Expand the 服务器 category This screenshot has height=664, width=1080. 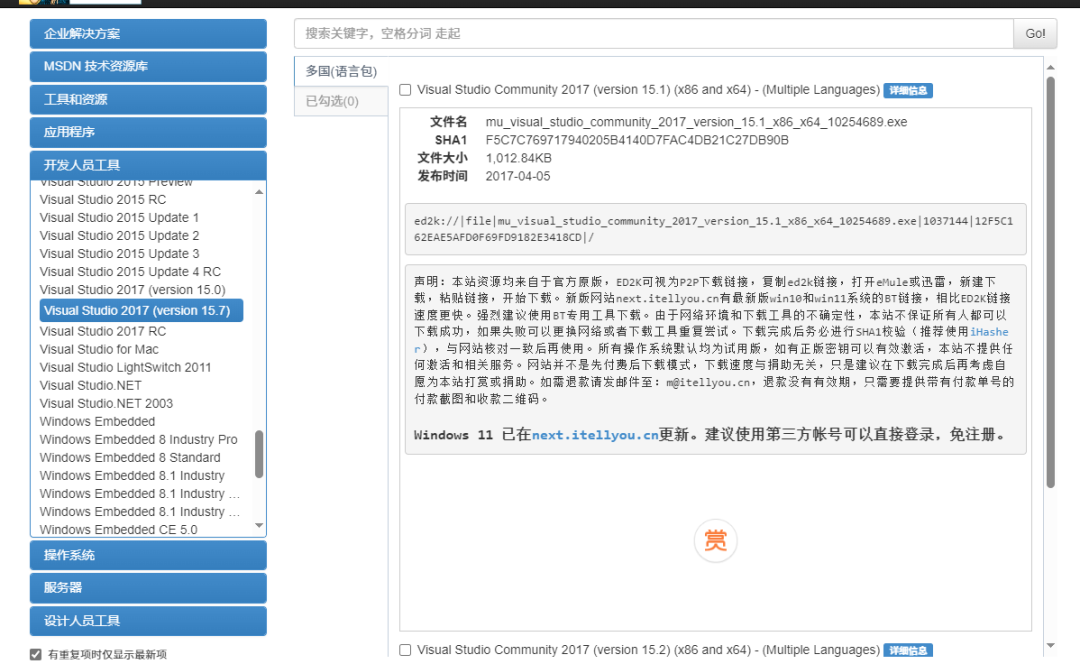(147, 588)
